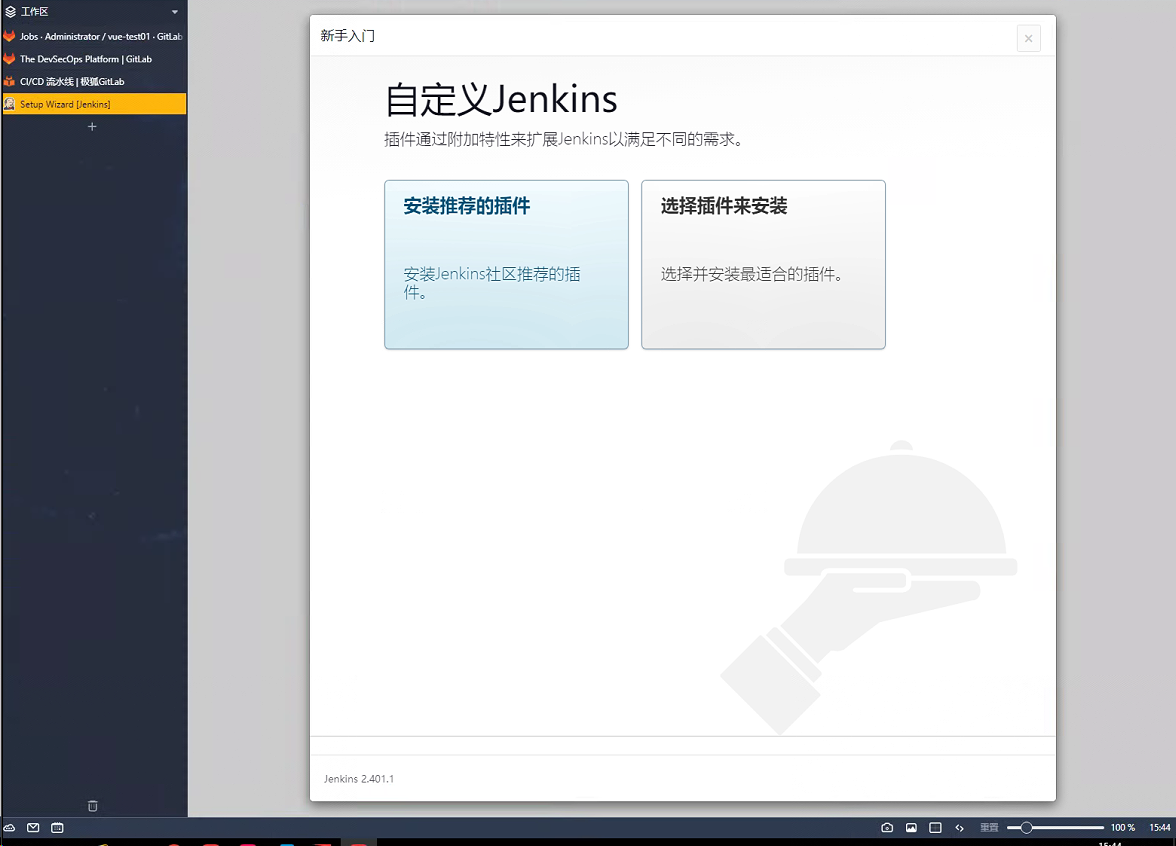This screenshot has width=1176, height=846.
Task: Open the calendar panel icon
Action: (57, 827)
